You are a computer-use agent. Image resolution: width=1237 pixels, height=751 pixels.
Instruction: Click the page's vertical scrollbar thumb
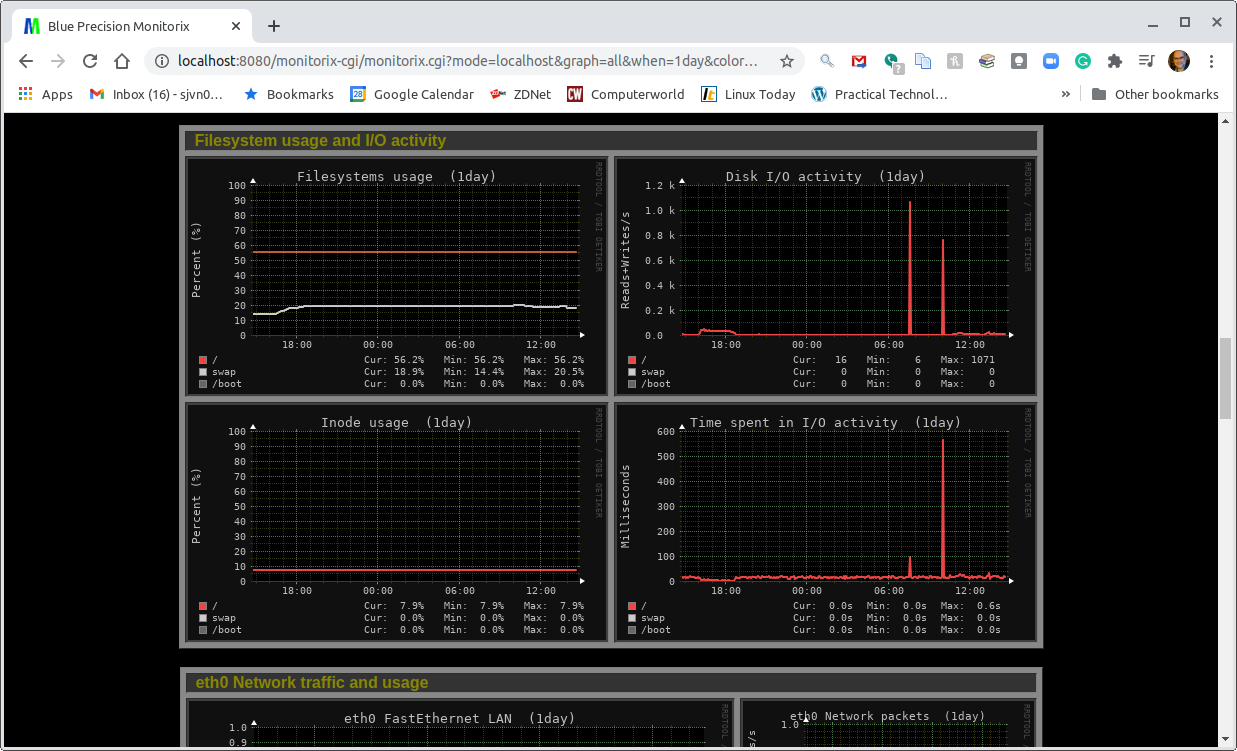point(1226,378)
